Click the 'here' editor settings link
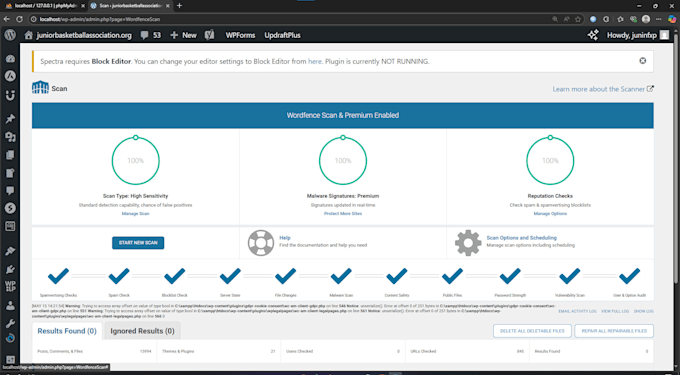680x375 pixels. (315, 61)
